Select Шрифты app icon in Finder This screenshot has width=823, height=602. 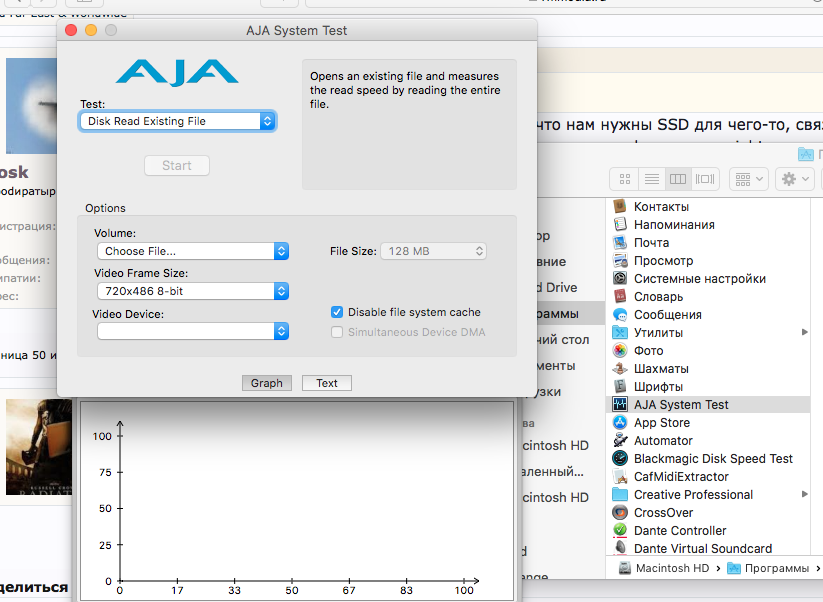pos(620,386)
